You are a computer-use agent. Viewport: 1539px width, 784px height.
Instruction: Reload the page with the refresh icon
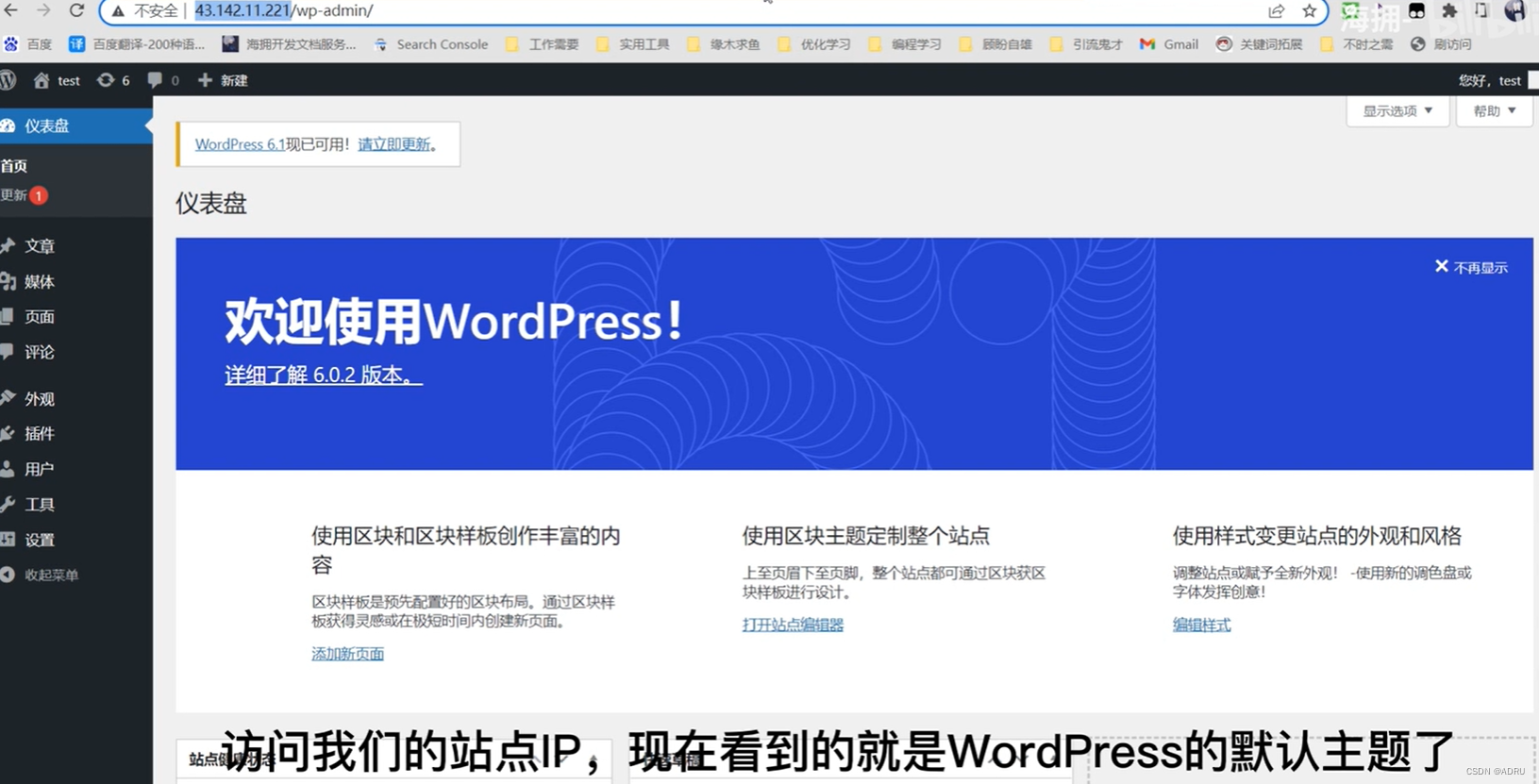point(76,10)
